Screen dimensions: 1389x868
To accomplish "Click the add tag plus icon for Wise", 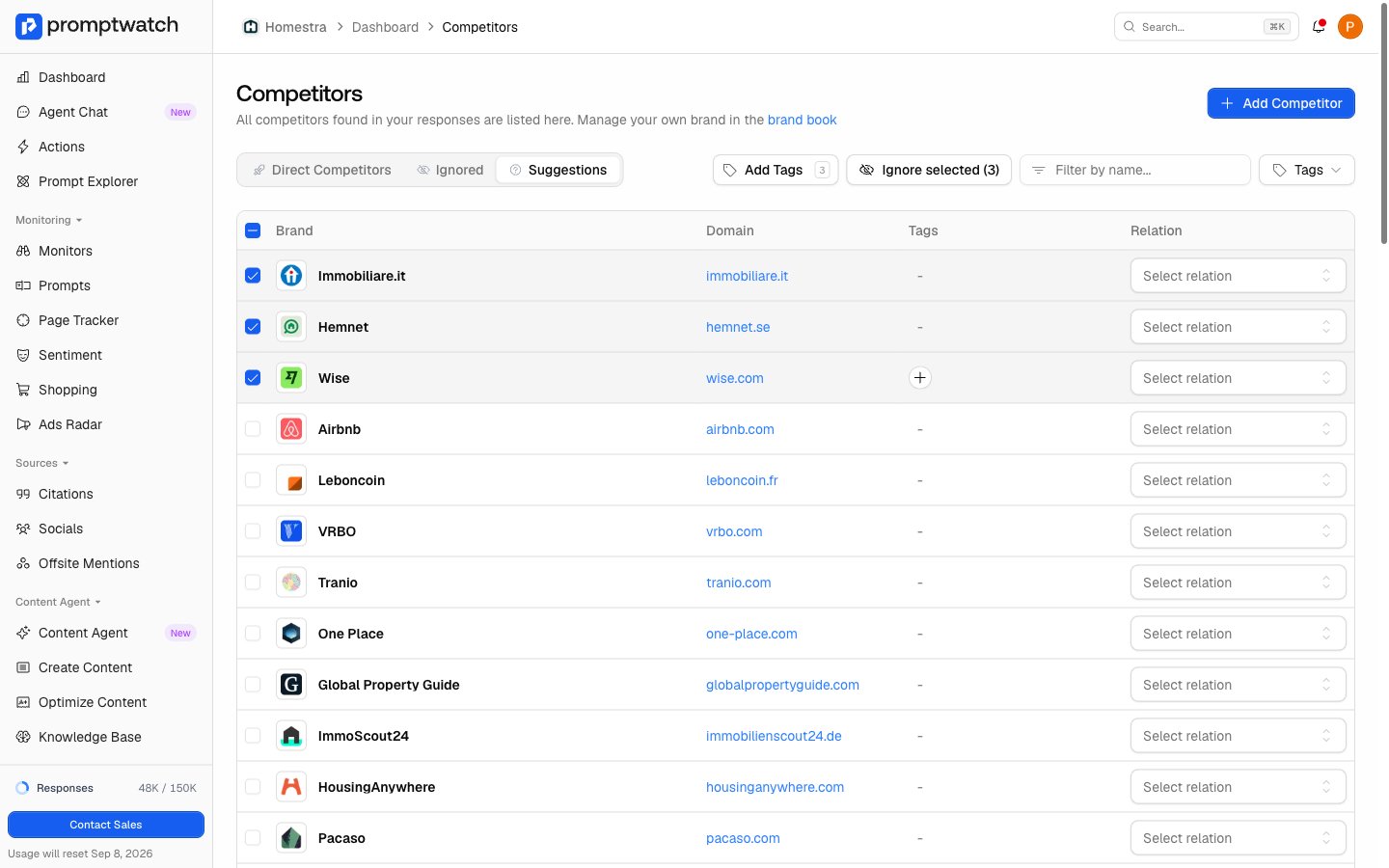I will tap(920, 378).
